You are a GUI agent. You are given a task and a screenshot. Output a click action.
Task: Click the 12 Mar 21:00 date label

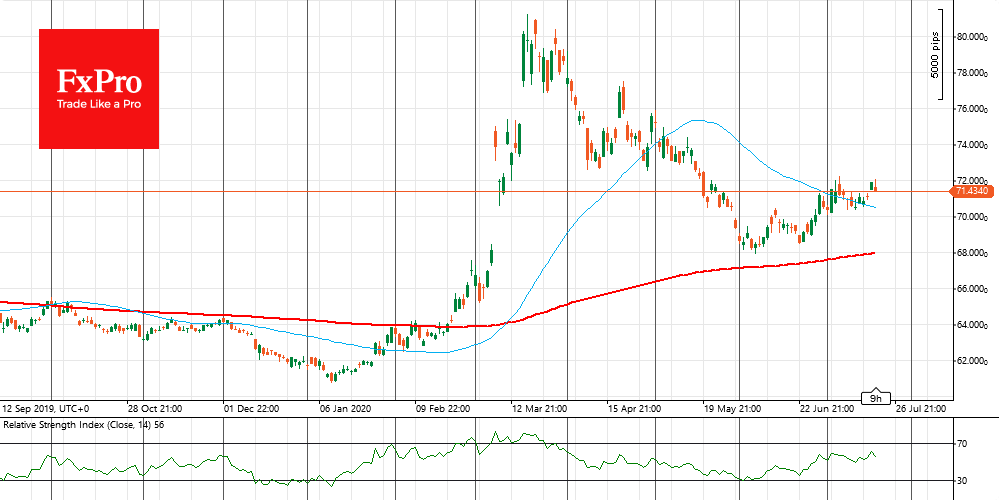539,408
